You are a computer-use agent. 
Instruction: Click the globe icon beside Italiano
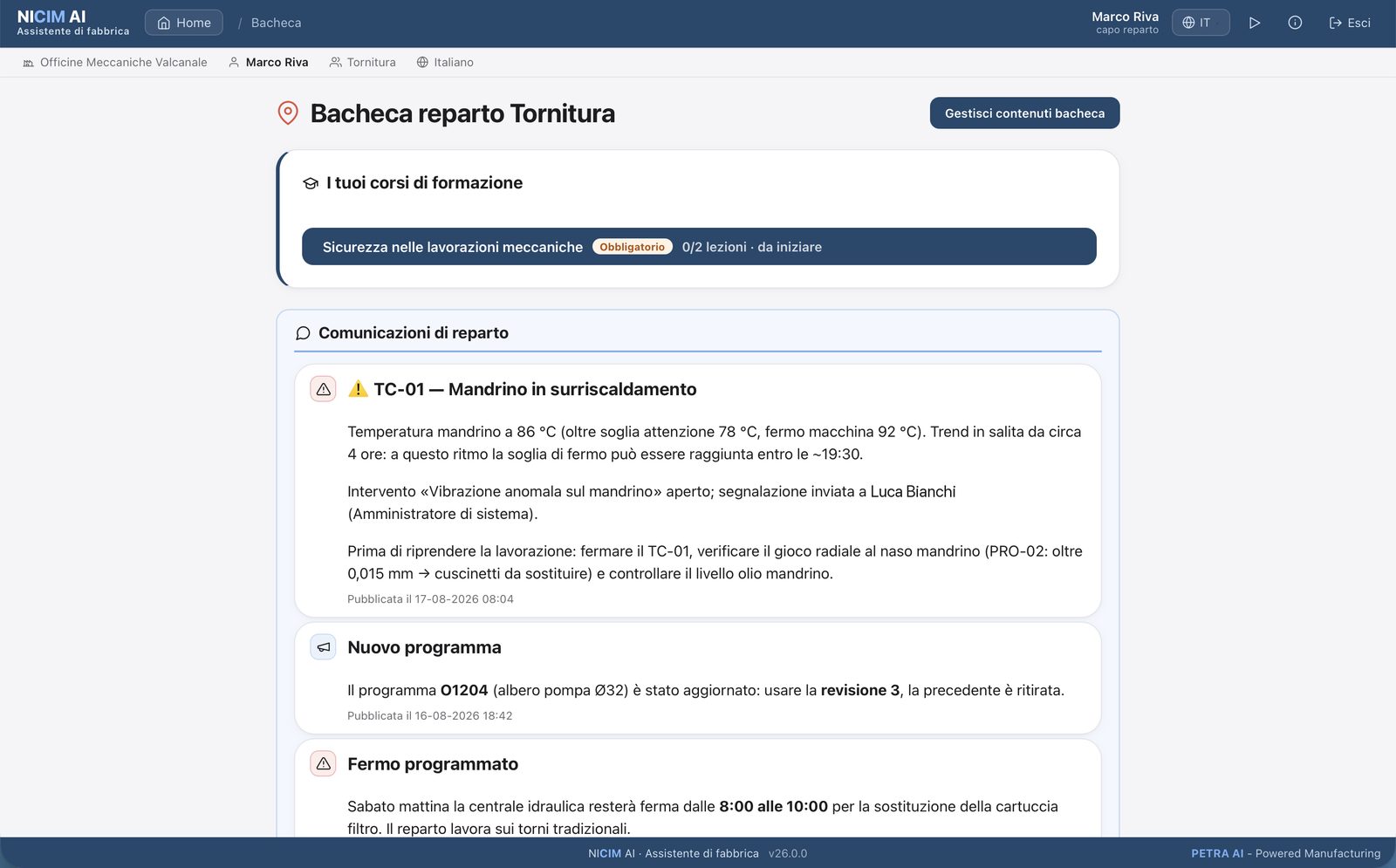422,63
